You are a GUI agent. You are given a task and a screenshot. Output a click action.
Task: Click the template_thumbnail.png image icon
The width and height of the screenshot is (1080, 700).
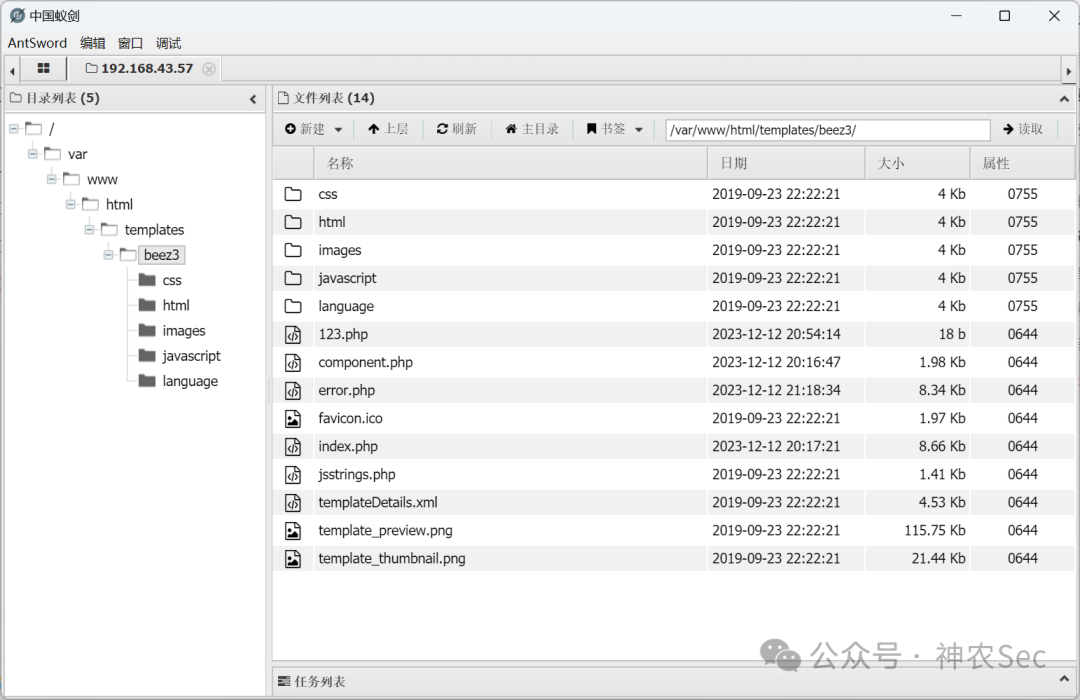[x=293, y=558]
